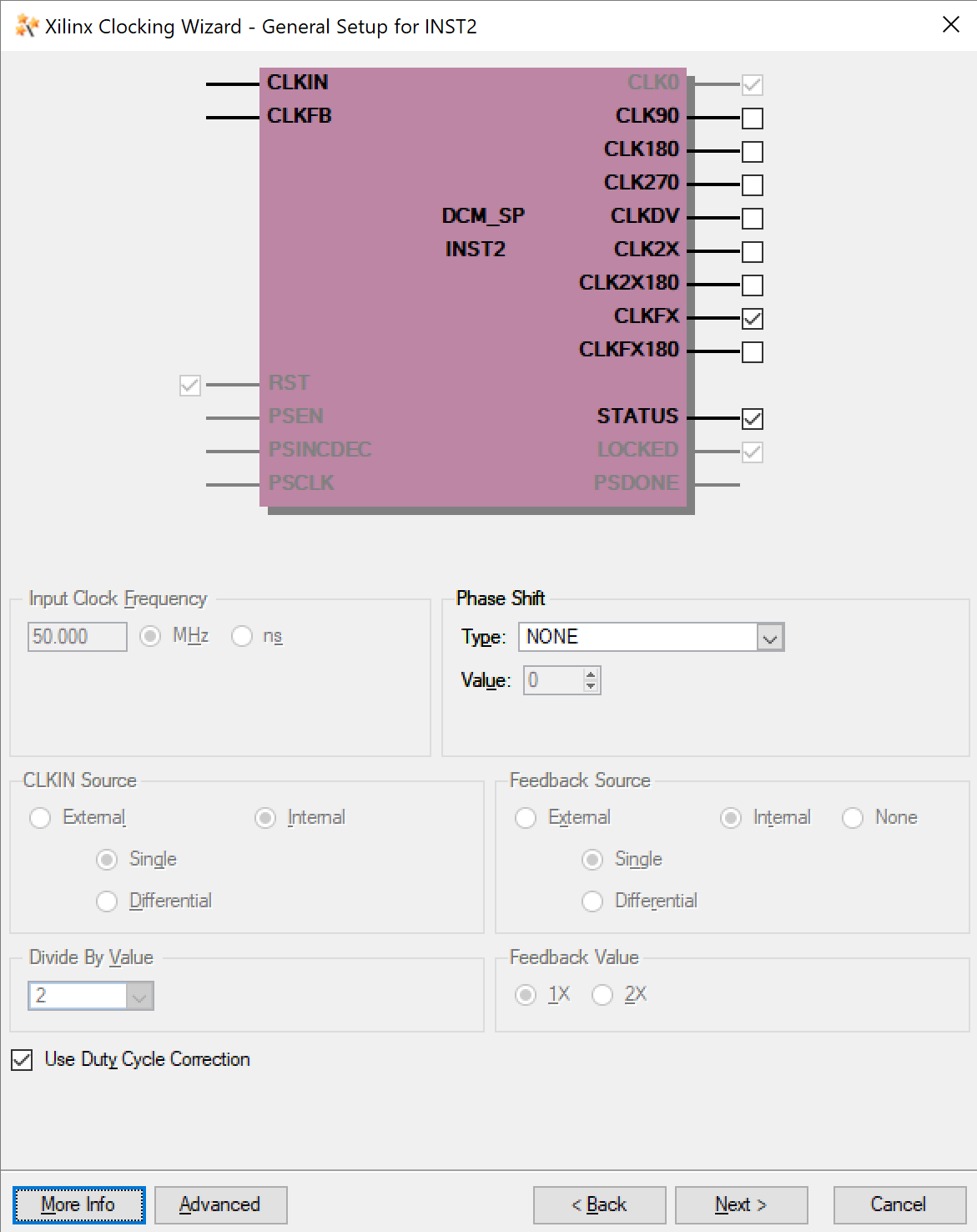Toggle the CLK270 output checkbox

point(752,185)
